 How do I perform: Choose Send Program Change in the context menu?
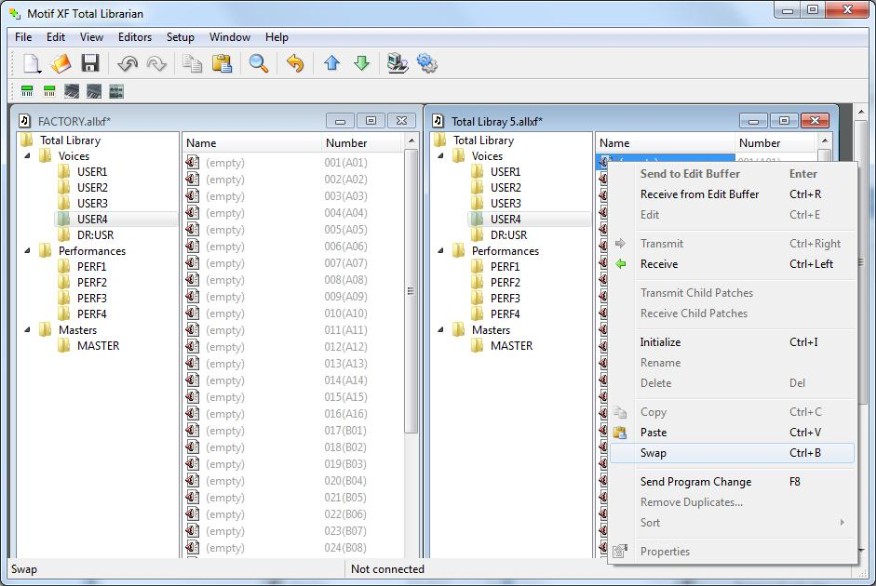click(732, 482)
